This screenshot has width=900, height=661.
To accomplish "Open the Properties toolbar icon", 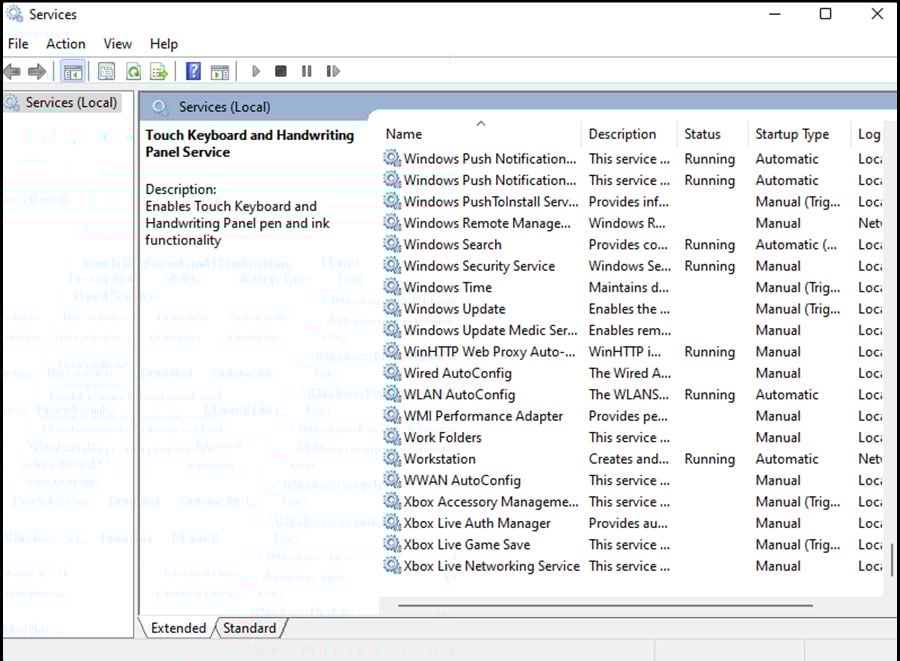I will (106, 72).
